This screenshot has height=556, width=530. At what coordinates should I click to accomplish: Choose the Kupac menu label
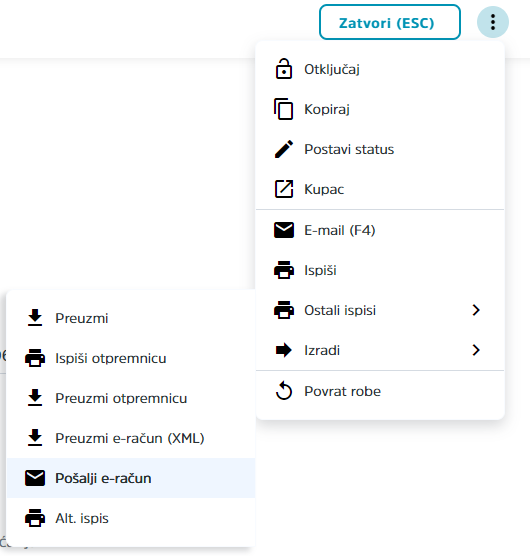pyautogui.click(x=324, y=189)
